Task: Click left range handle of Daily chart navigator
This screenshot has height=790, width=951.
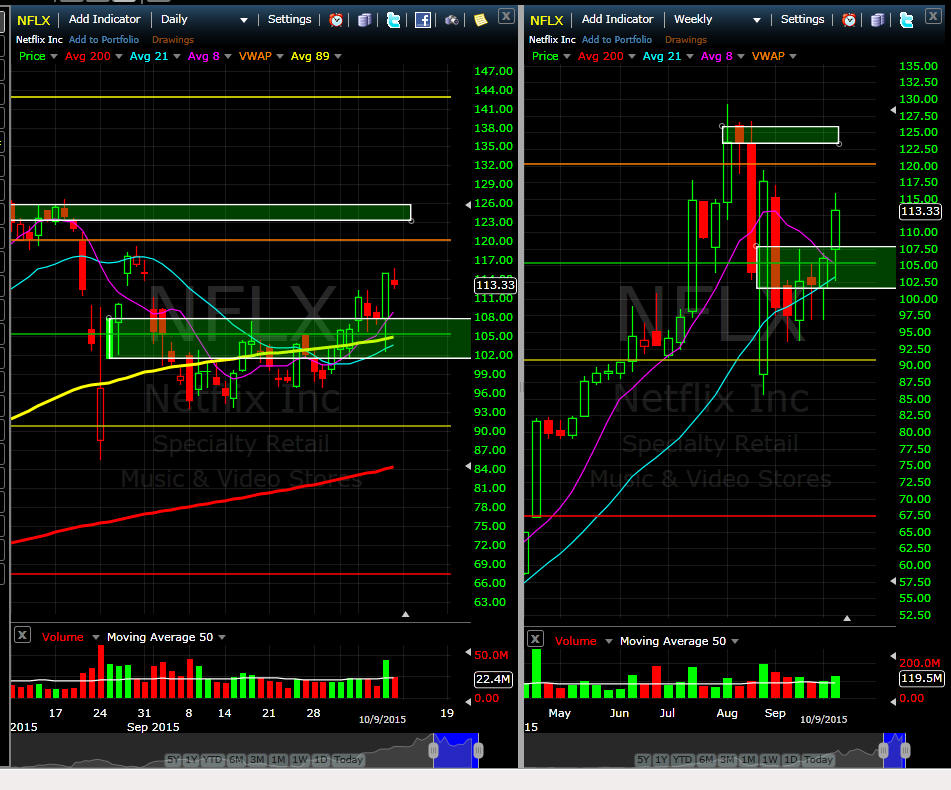Action: [x=433, y=751]
